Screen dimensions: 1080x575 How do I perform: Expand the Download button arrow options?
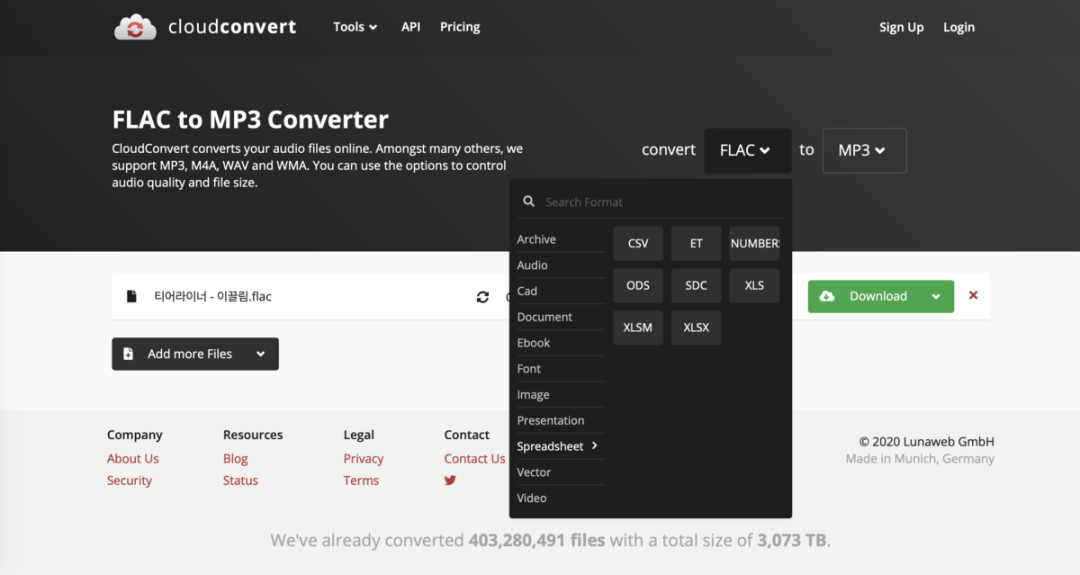pos(936,296)
